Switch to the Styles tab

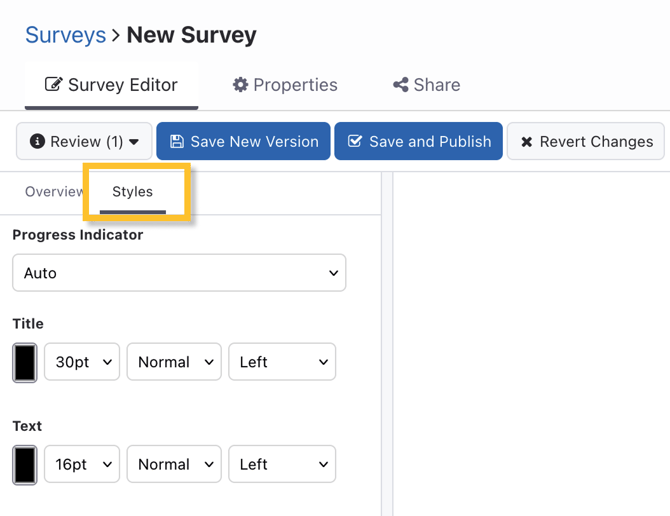[132, 192]
